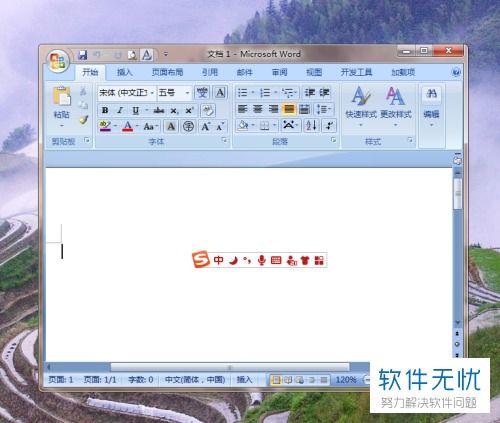Open Word help icon
Viewport: 500px width, 423px height.
pos(456,72)
